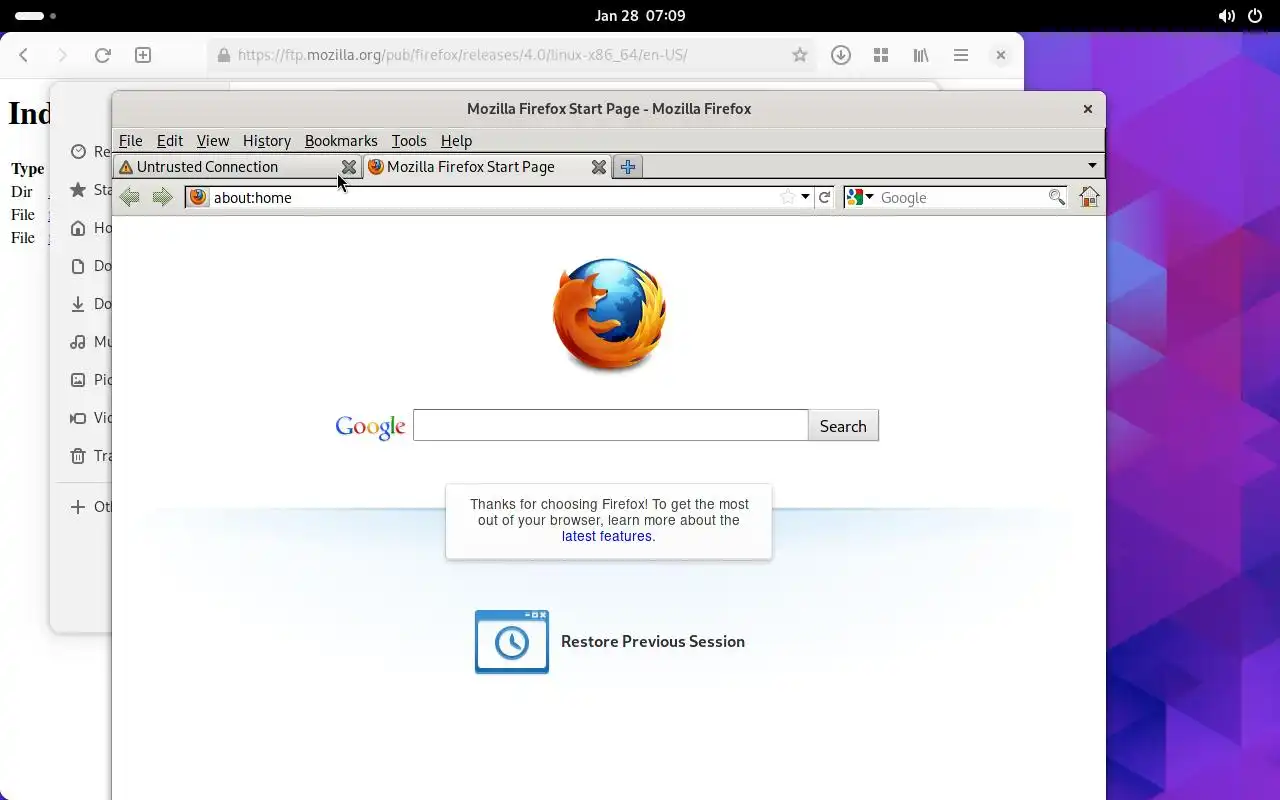
Task: Open the Tools menu
Action: (x=409, y=141)
